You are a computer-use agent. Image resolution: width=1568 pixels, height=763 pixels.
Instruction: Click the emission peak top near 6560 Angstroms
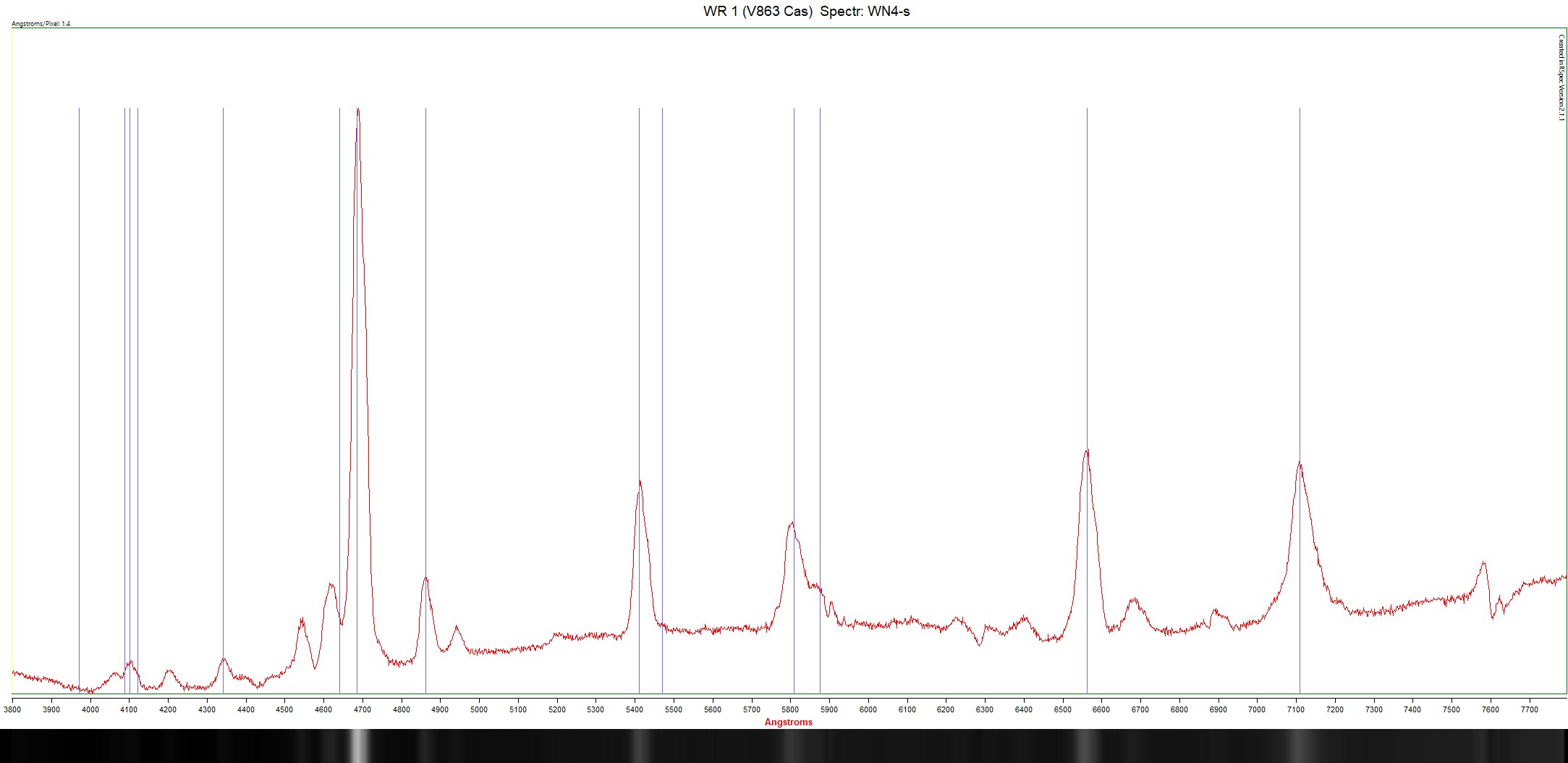[x=1087, y=452]
